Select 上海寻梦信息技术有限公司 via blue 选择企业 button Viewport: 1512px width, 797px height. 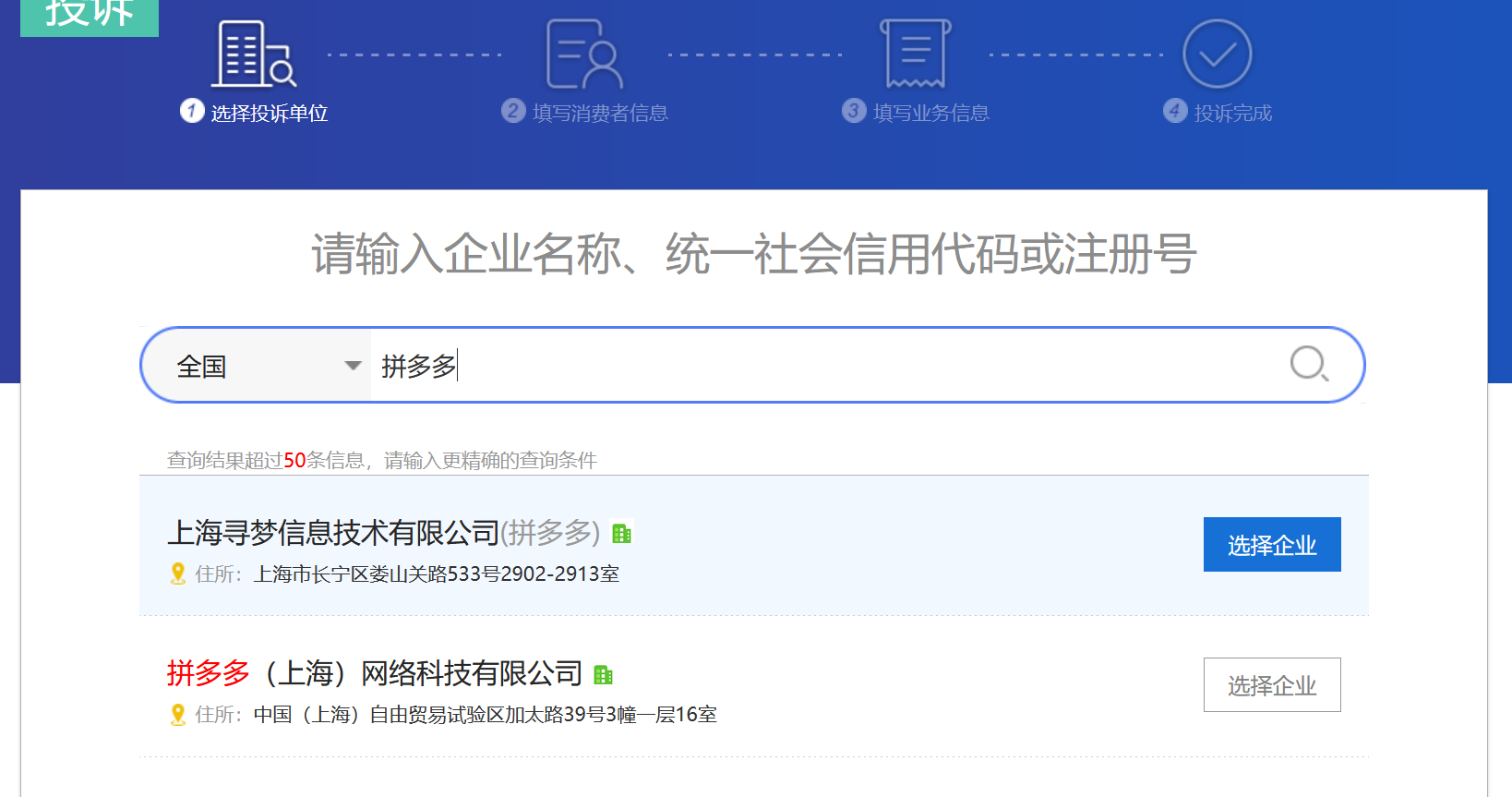(1272, 545)
